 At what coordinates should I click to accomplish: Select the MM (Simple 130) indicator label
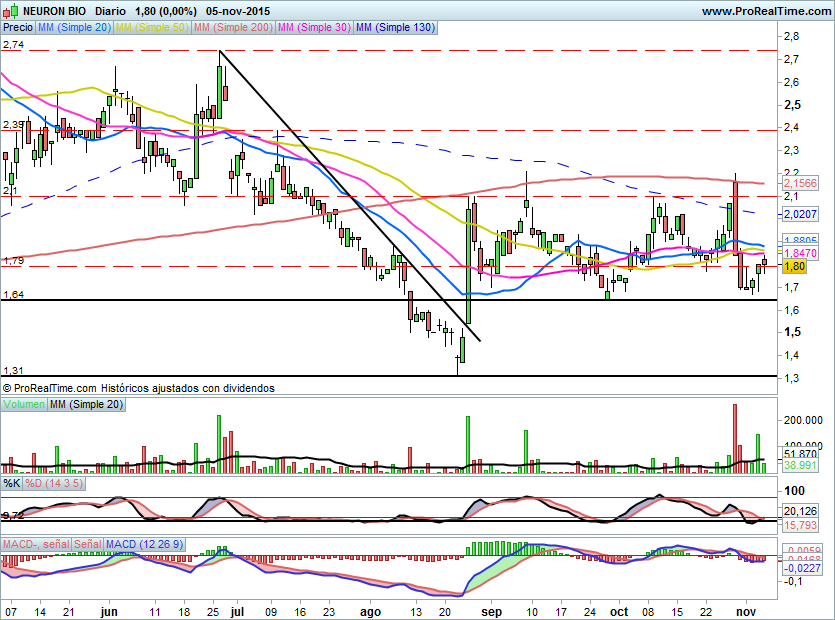pyautogui.click(x=395, y=28)
